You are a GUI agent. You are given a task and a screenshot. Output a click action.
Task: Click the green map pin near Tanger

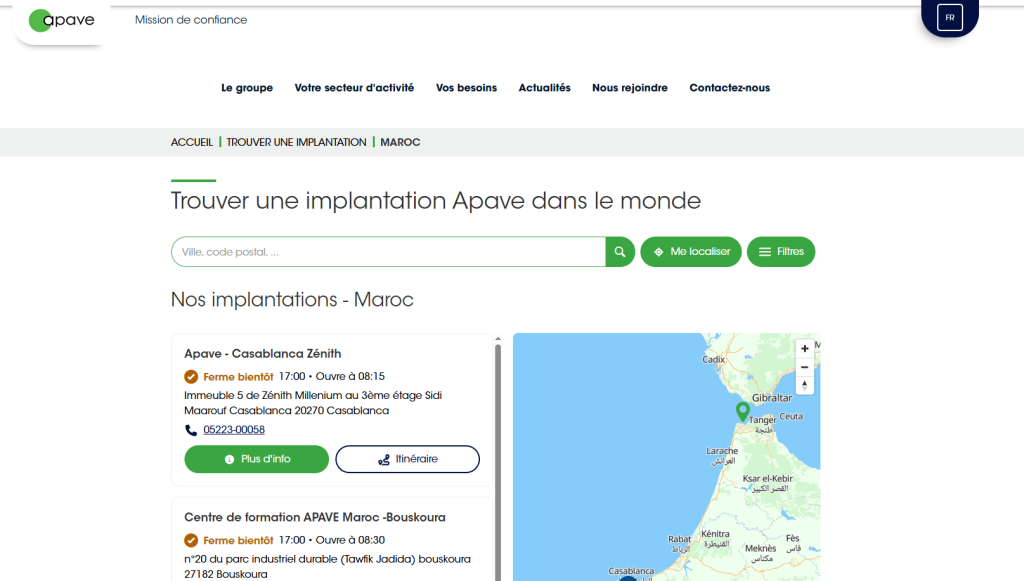pos(742,411)
